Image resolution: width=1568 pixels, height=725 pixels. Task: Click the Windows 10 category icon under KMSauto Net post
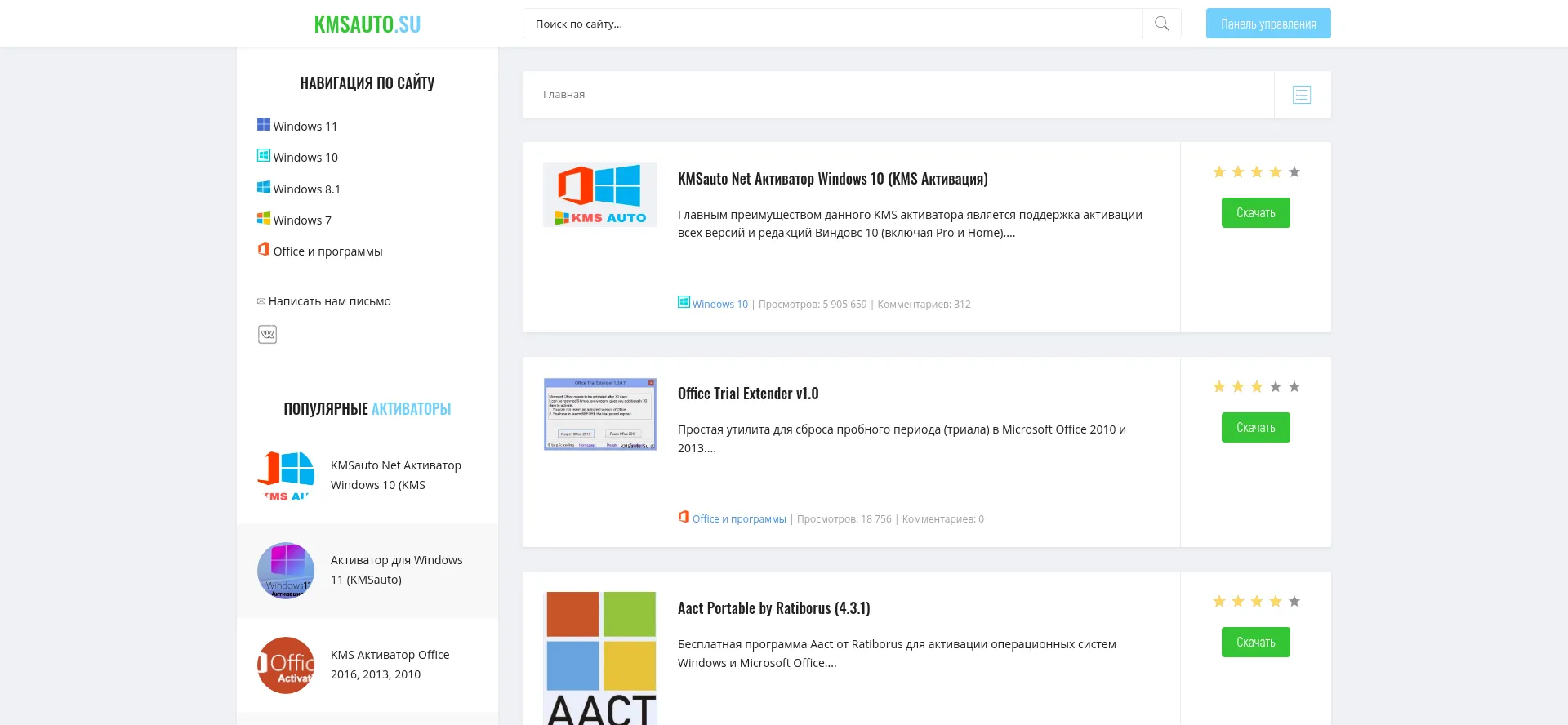coord(684,302)
